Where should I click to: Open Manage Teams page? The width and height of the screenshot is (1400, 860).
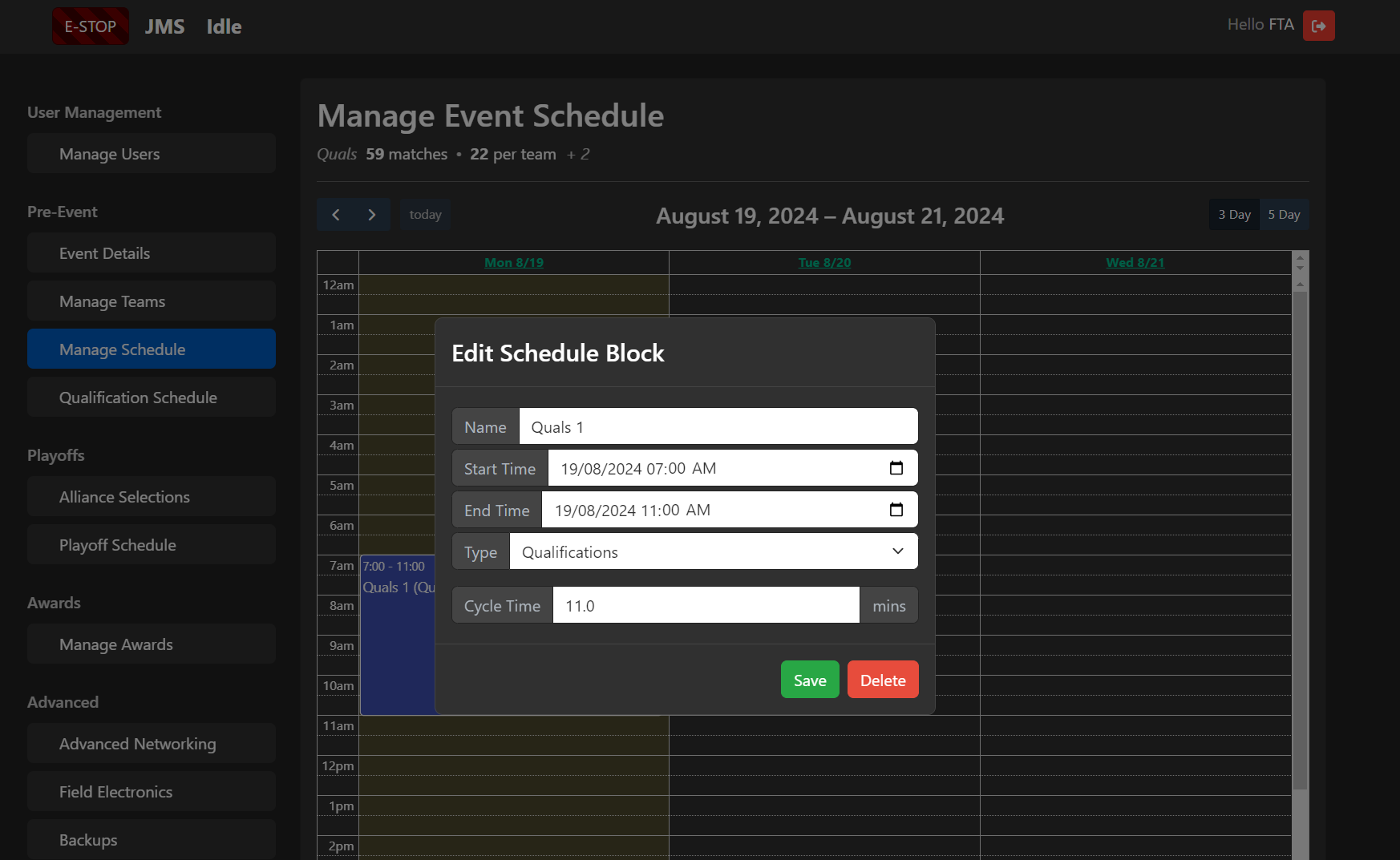tap(152, 301)
